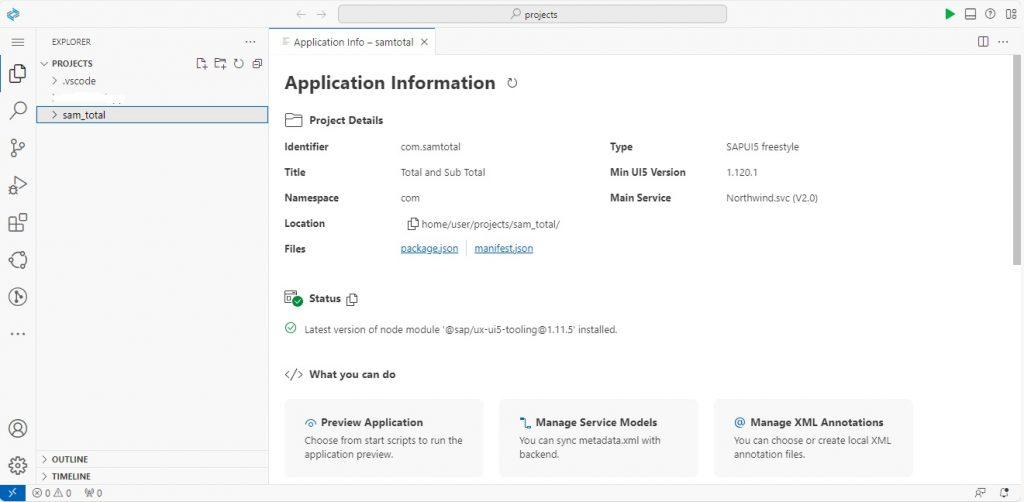Toggle the bottom panel layout icon
Viewport: 1024px width, 502px height.
970,14
